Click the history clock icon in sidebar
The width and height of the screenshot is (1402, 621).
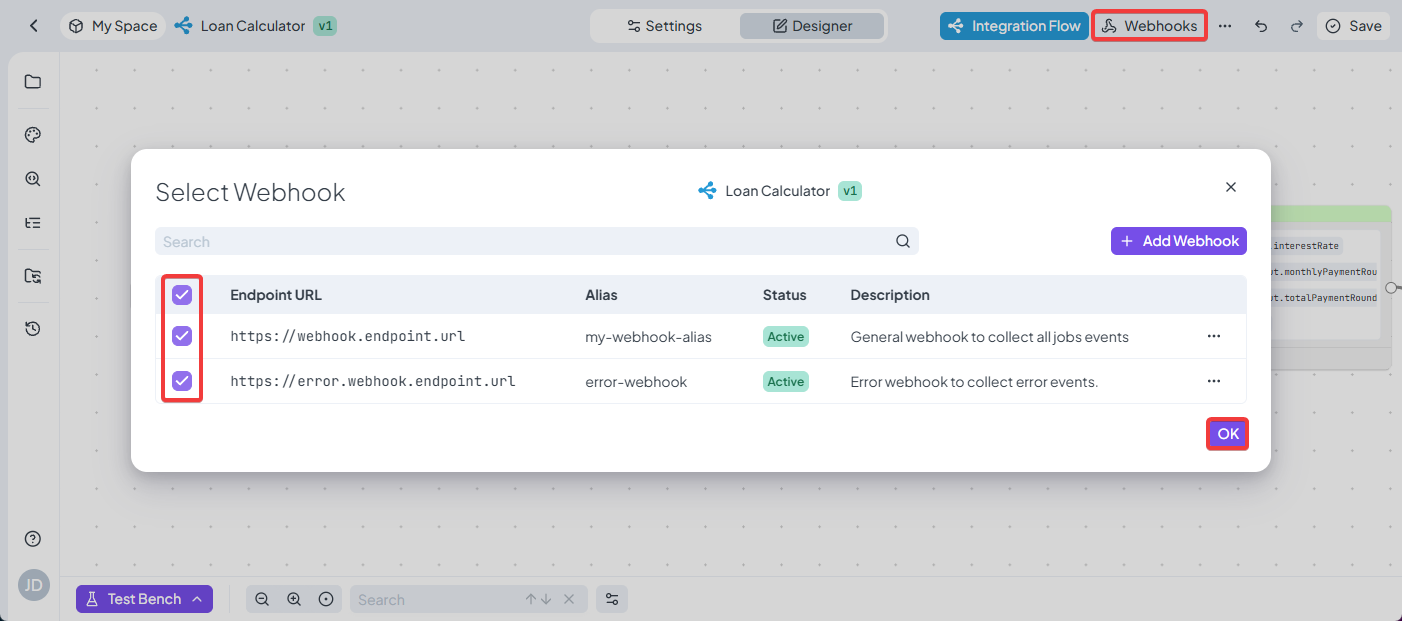(x=33, y=328)
